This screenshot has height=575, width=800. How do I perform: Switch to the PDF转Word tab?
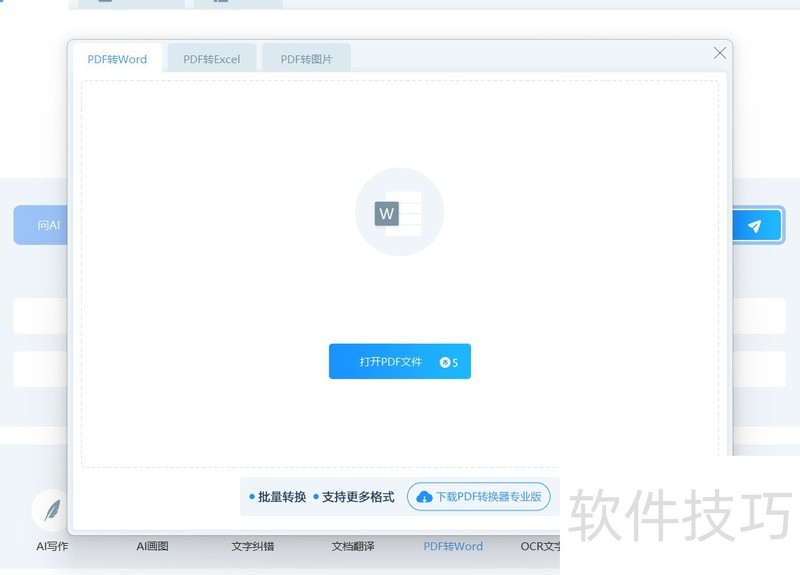click(x=117, y=59)
